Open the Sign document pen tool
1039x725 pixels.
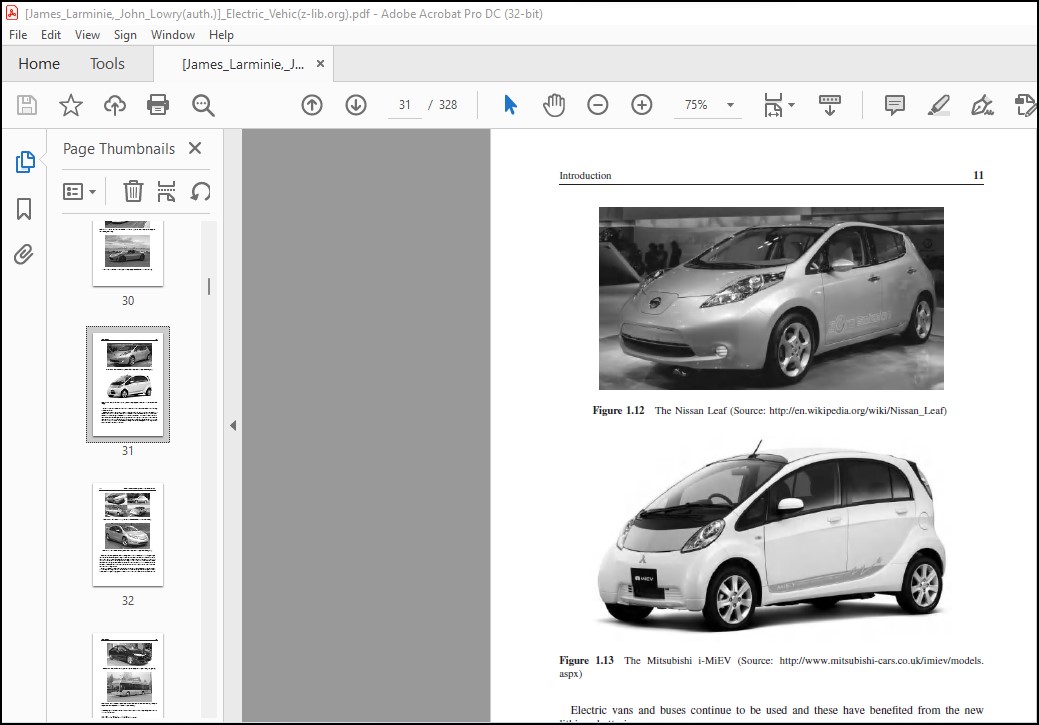point(982,105)
